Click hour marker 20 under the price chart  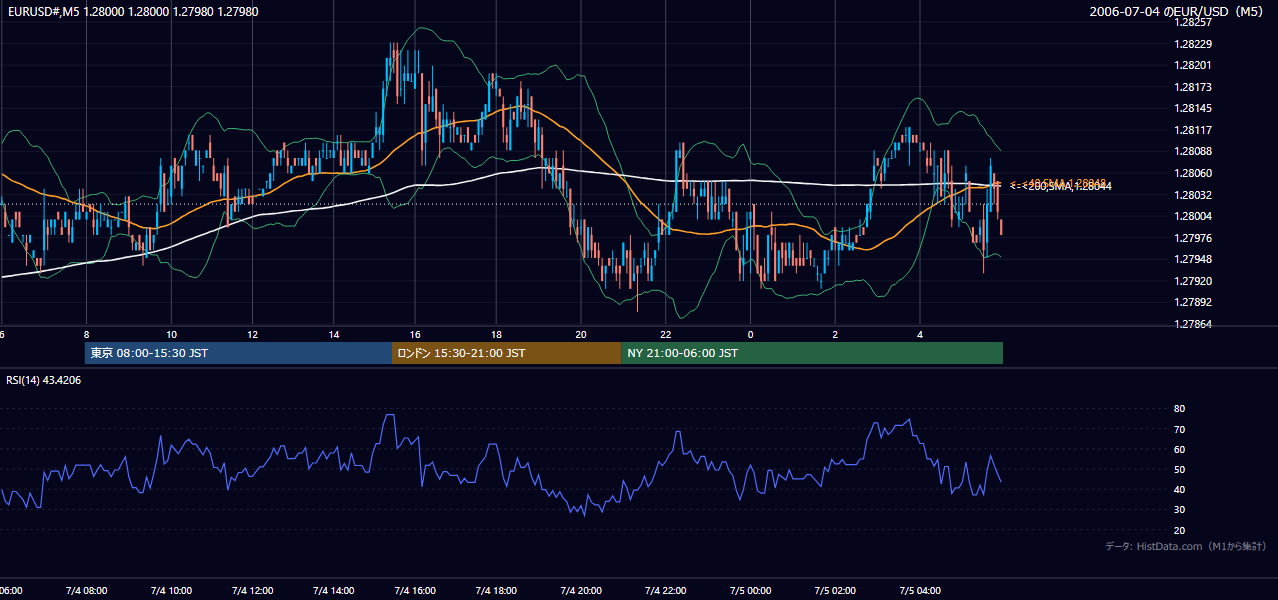pyautogui.click(x=581, y=334)
